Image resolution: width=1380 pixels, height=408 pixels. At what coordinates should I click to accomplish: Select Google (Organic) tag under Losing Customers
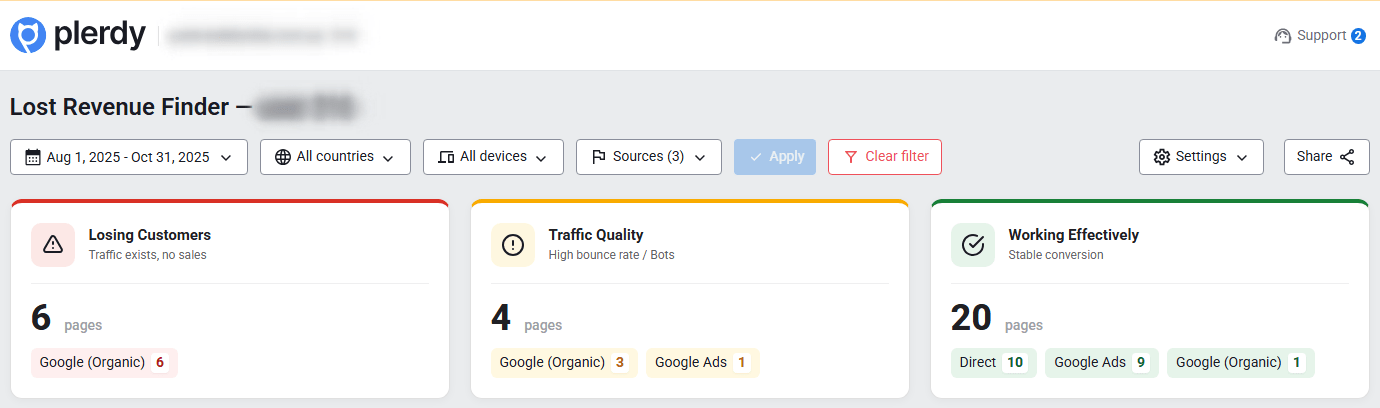pos(104,363)
